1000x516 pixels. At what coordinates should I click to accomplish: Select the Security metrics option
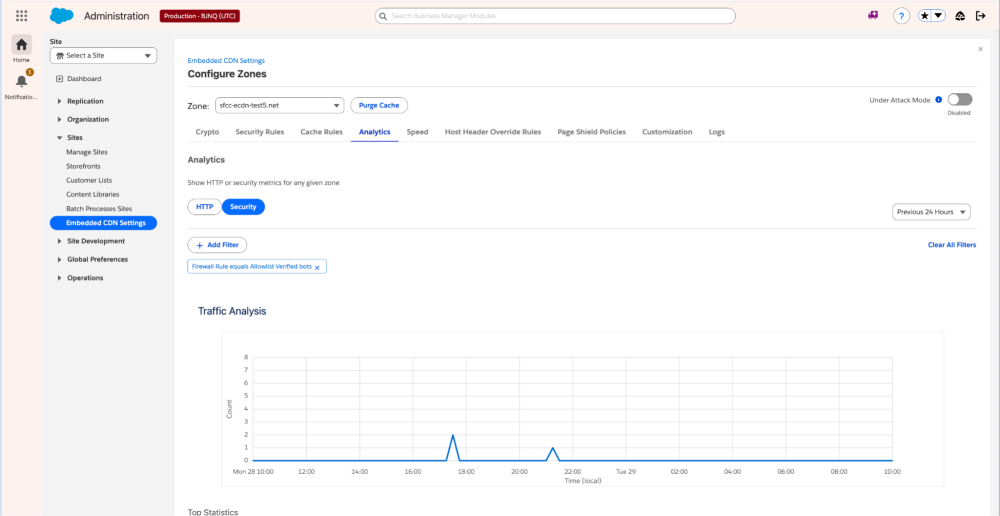tap(243, 207)
